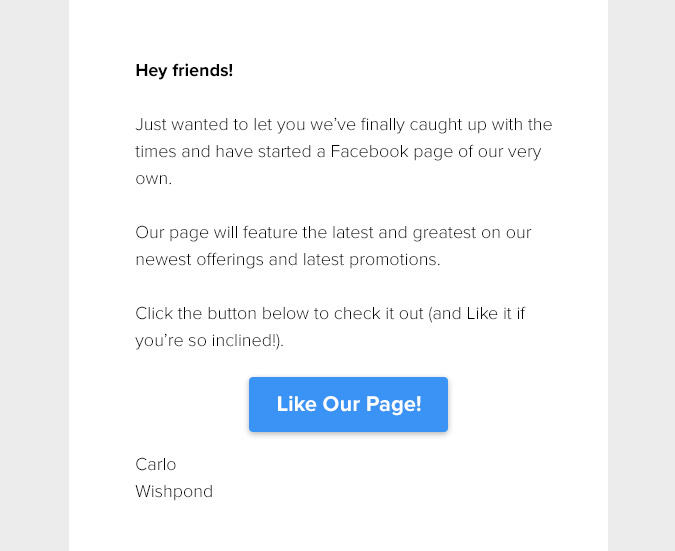This screenshot has height=551, width=675.
Task: Click the line starting Click the button below
Action: [x=330, y=313]
